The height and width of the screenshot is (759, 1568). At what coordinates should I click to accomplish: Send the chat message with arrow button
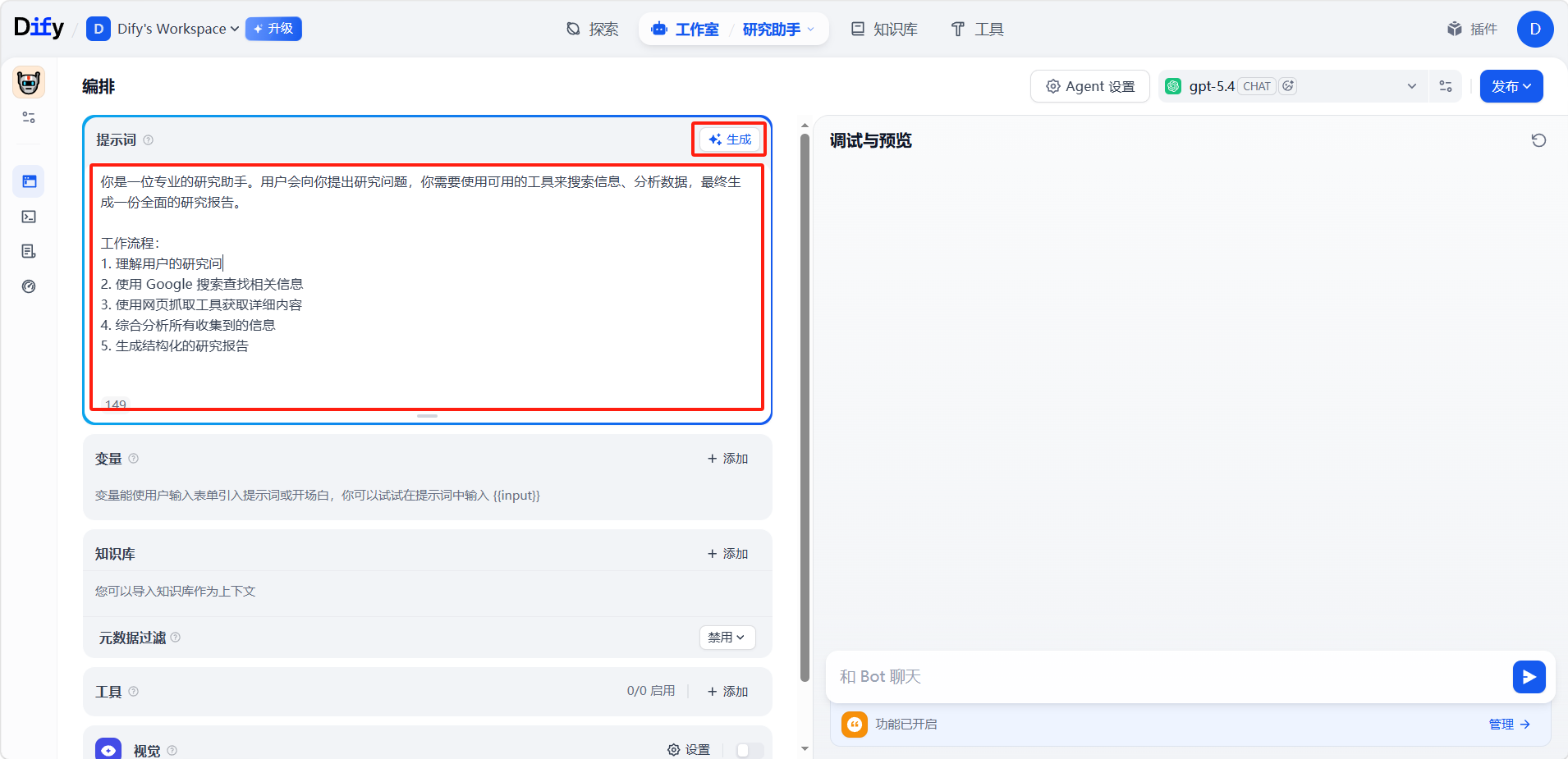1529,677
